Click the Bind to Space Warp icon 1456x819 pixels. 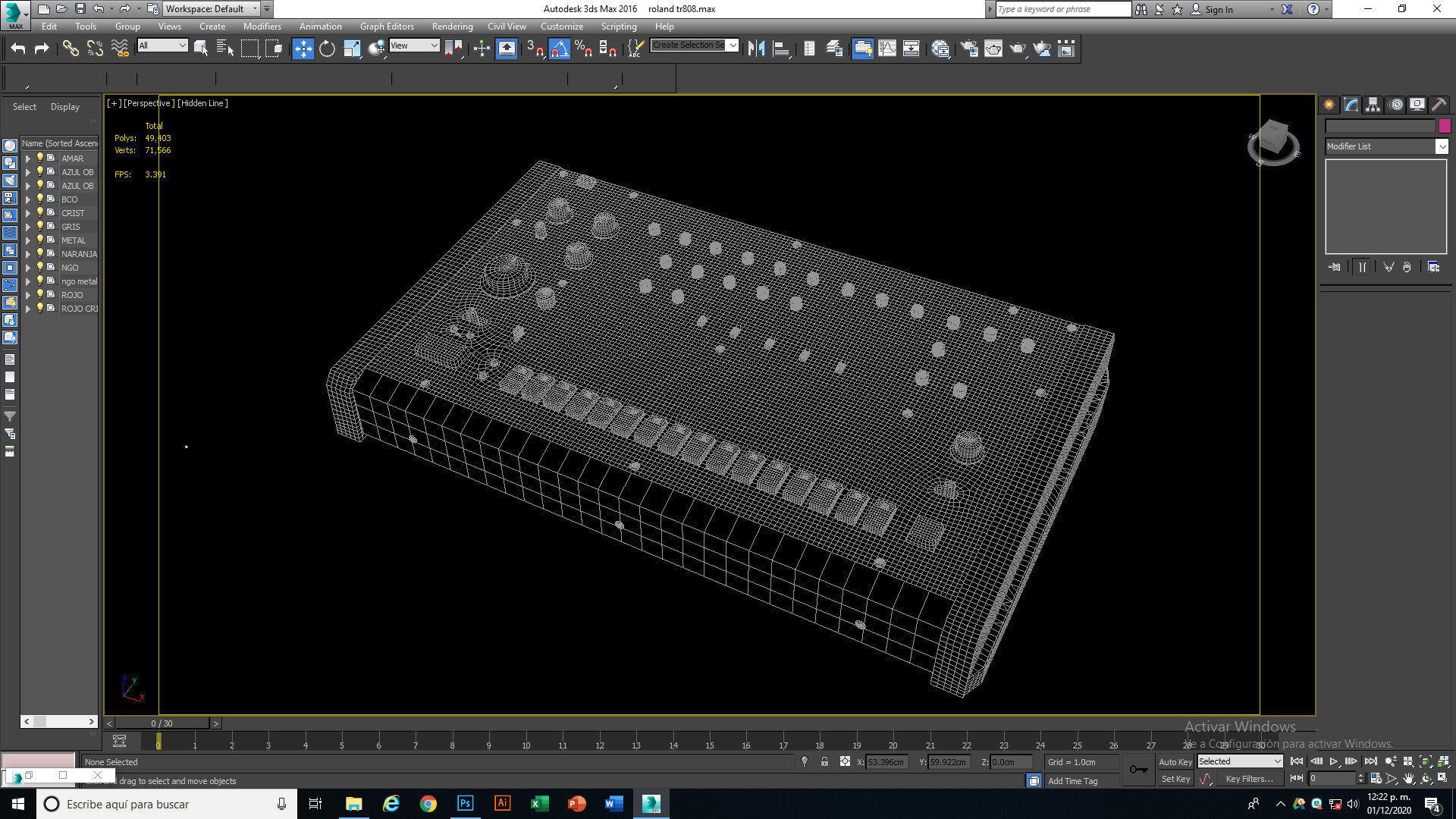120,49
